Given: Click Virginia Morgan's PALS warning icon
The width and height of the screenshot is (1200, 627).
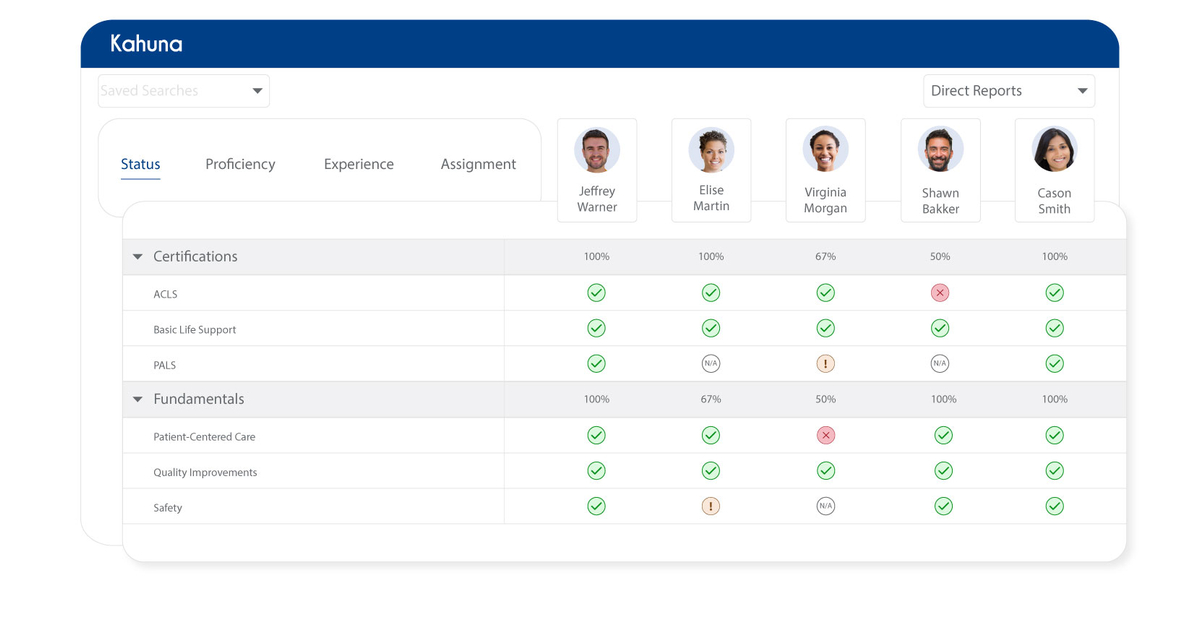Looking at the screenshot, I should click(825, 363).
